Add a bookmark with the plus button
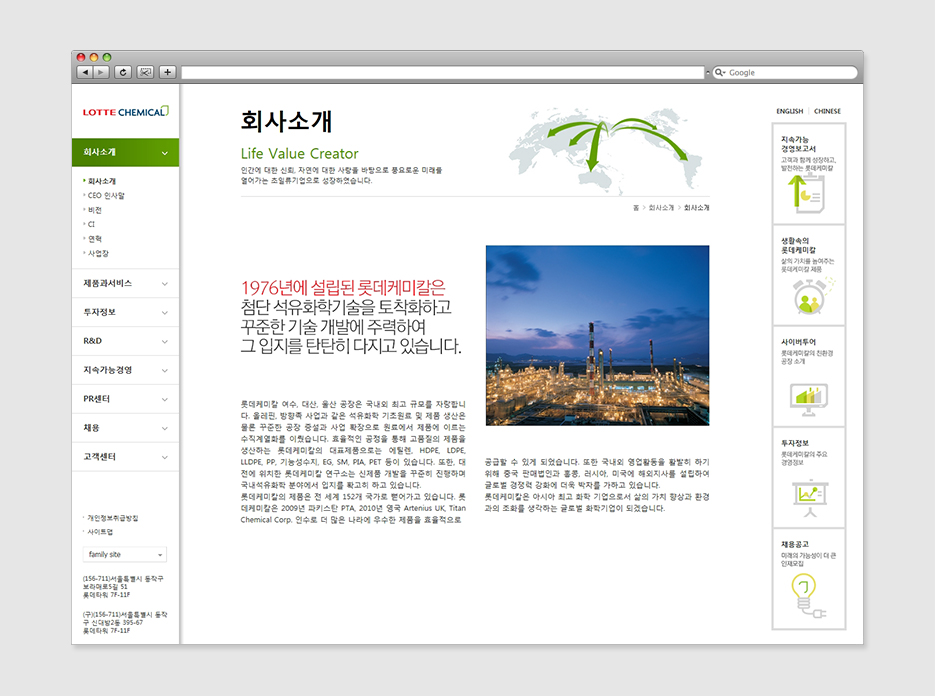Viewport: 935px width, 696px height. (168, 72)
